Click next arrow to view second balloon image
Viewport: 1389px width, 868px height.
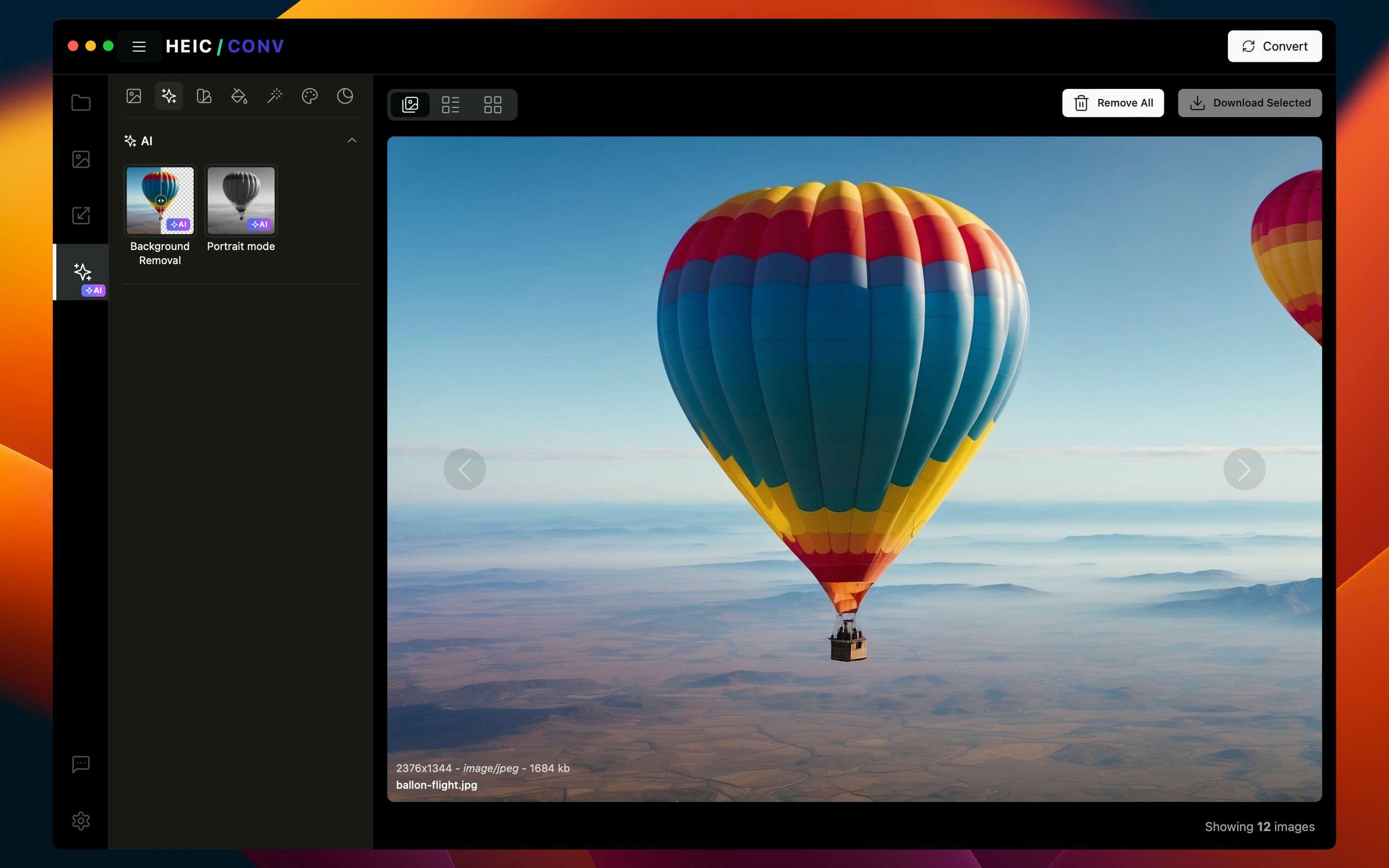click(x=1244, y=469)
